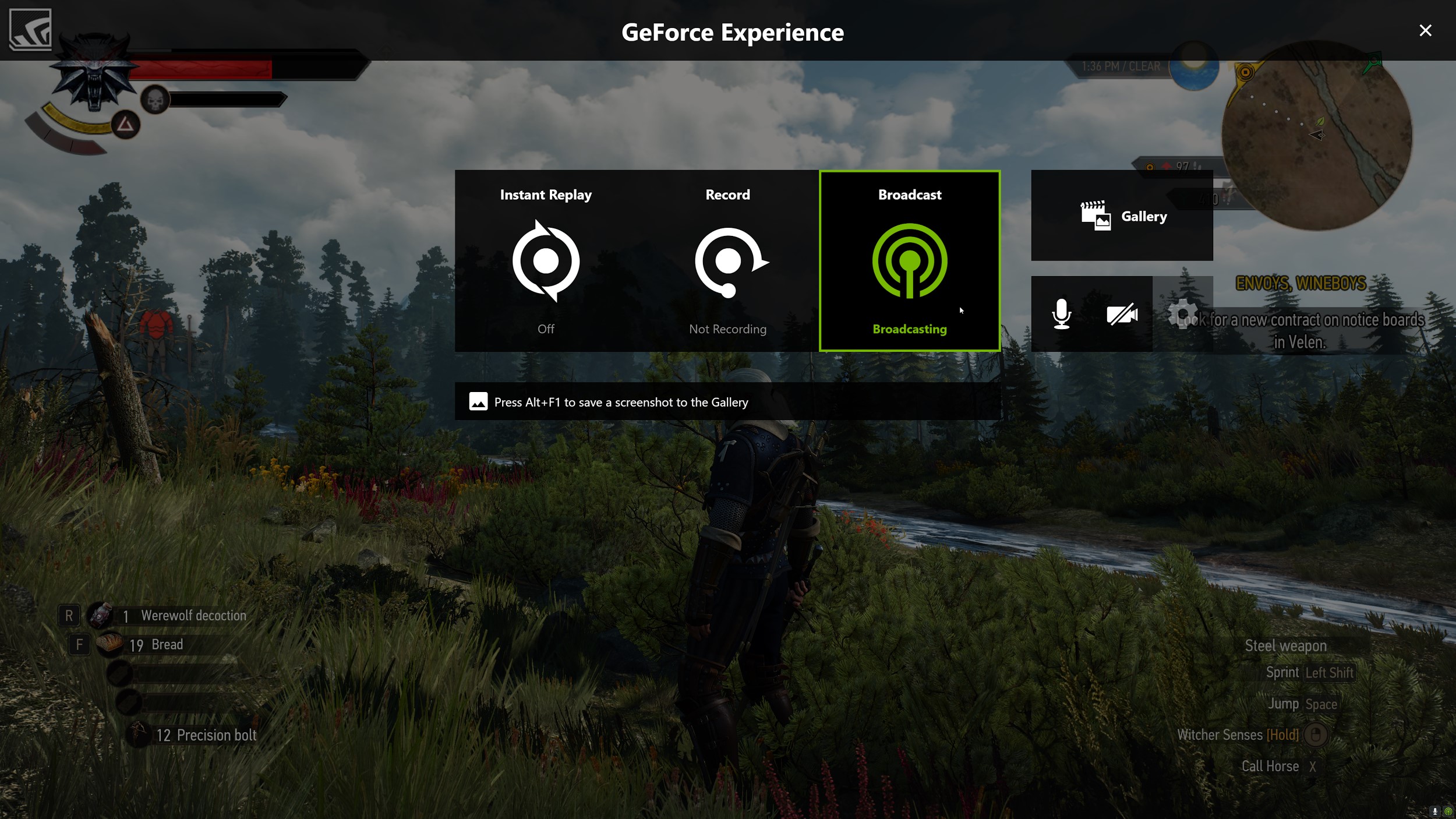Click the GeForce Experience logo icon
Screen dimensions: 1456x819
30,30
